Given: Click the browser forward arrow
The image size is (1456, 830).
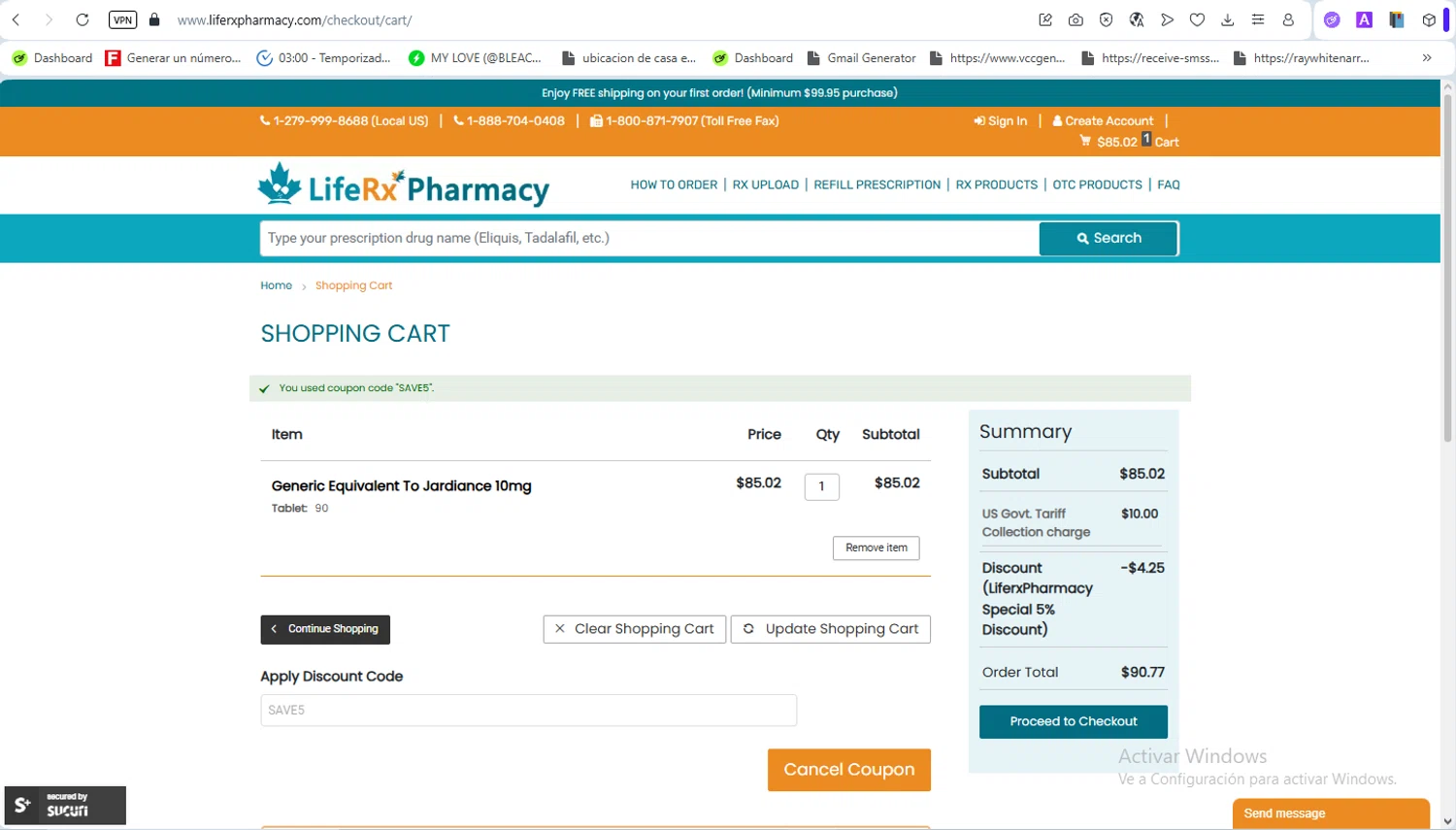Looking at the screenshot, I should 49,19.
